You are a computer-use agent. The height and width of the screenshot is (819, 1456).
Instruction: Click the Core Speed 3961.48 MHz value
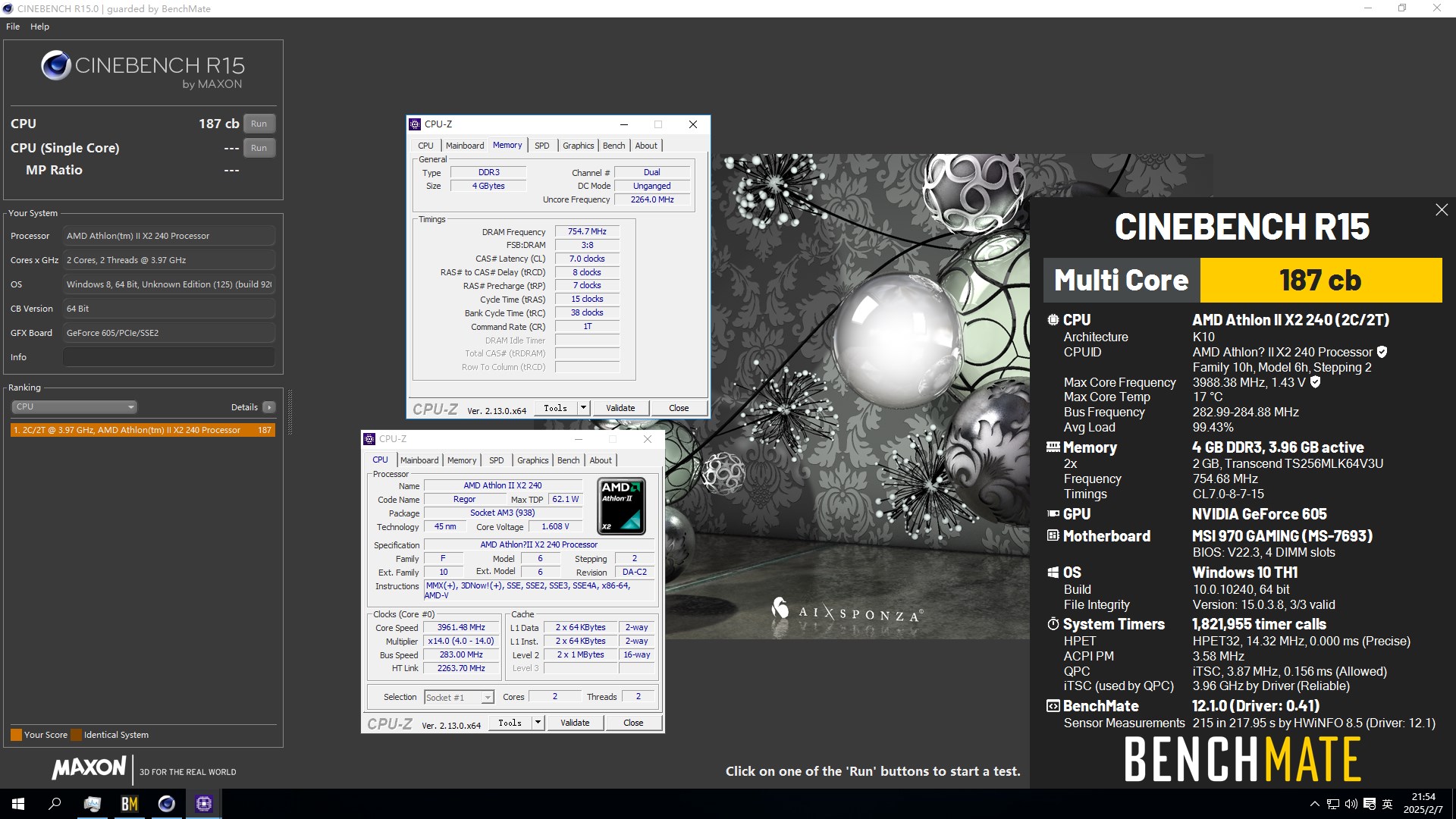tap(460, 628)
